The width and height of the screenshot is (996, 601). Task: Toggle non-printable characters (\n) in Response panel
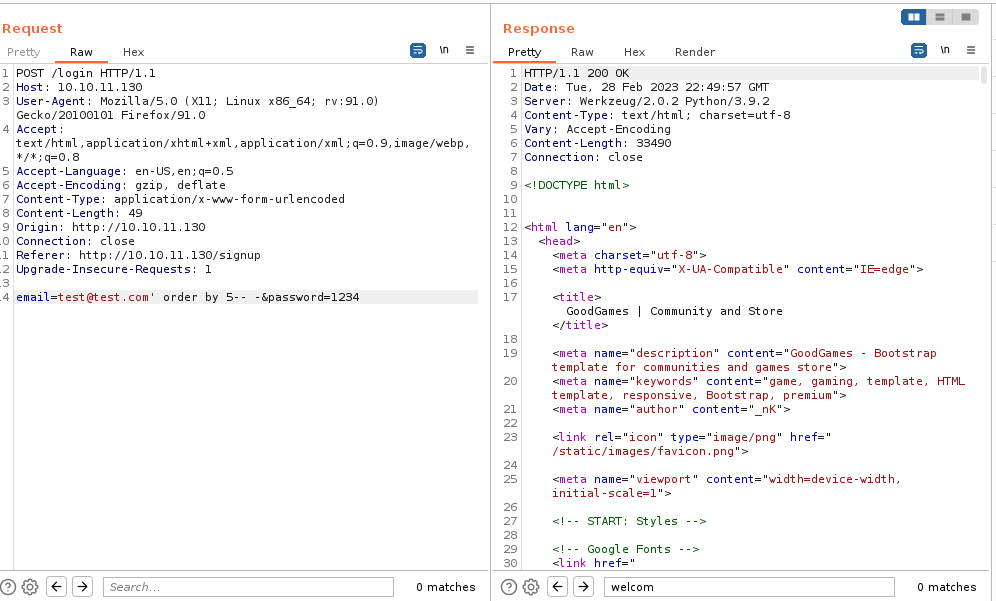945,50
